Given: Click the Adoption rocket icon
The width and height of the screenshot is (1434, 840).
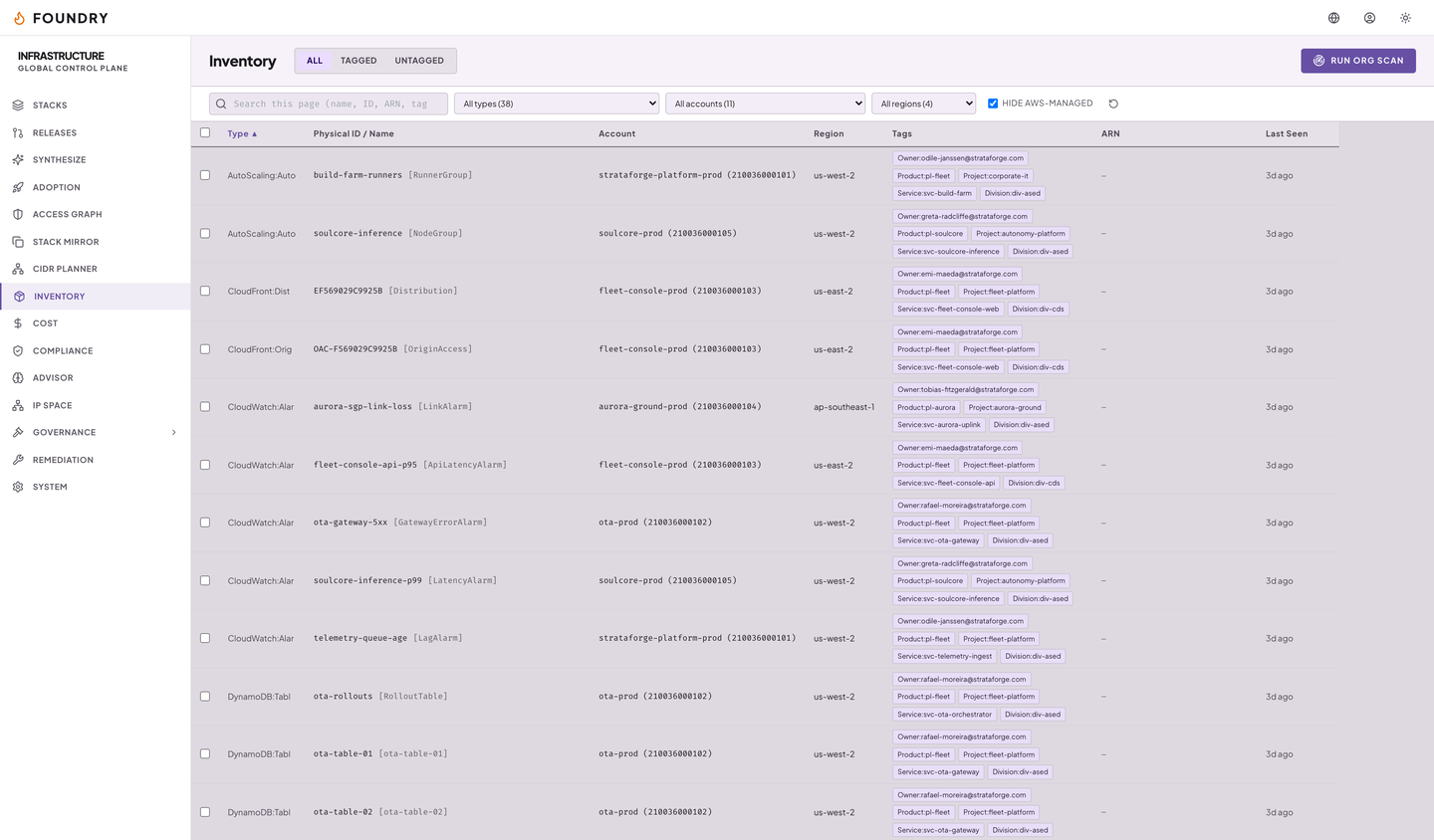Looking at the screenshot, I should (x=18, y=187).
